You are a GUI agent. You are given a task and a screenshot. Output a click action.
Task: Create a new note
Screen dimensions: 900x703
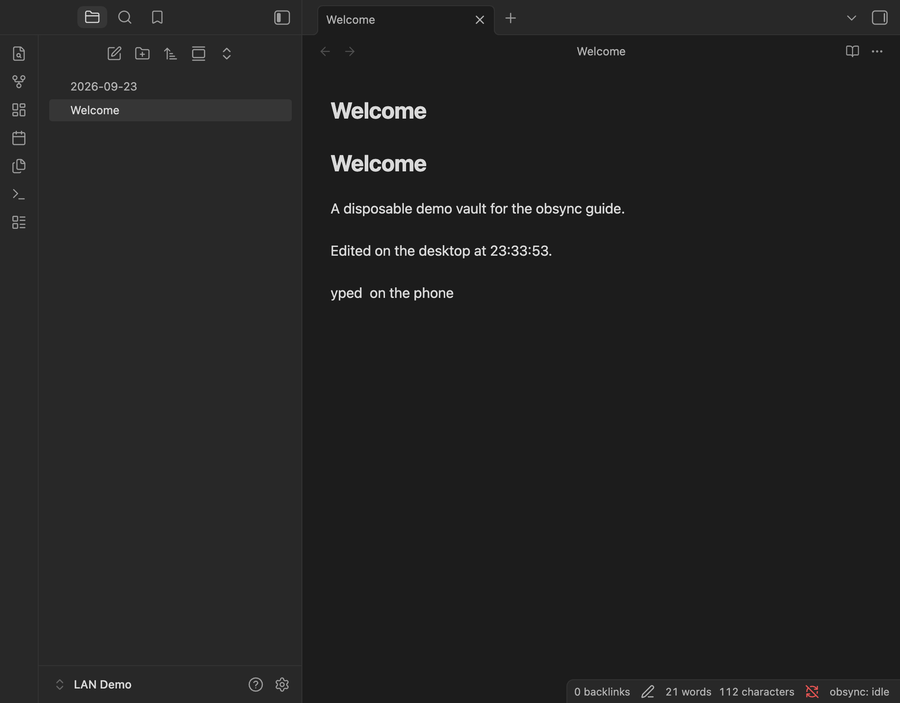point(114,53)
